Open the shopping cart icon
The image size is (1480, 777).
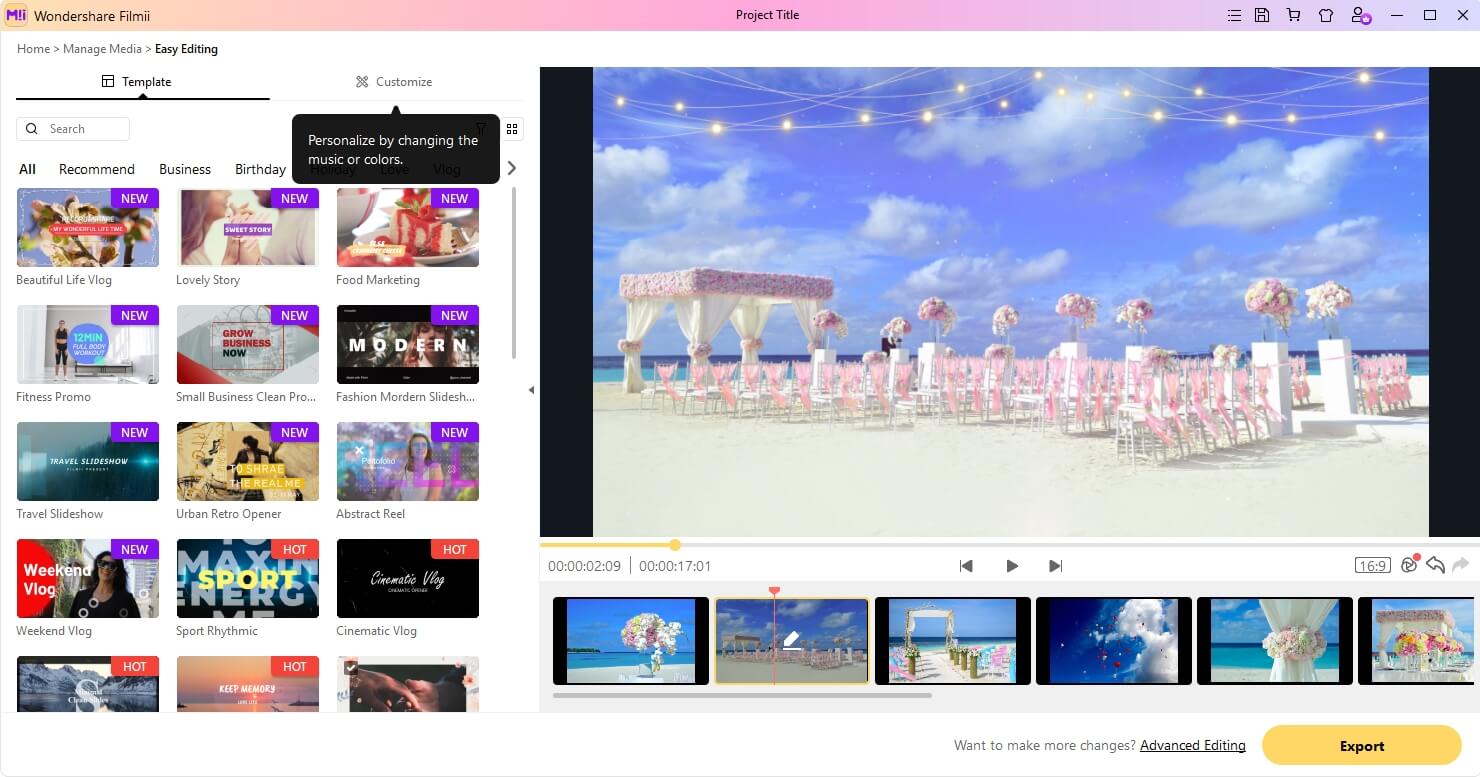(x=1294, y=15)
